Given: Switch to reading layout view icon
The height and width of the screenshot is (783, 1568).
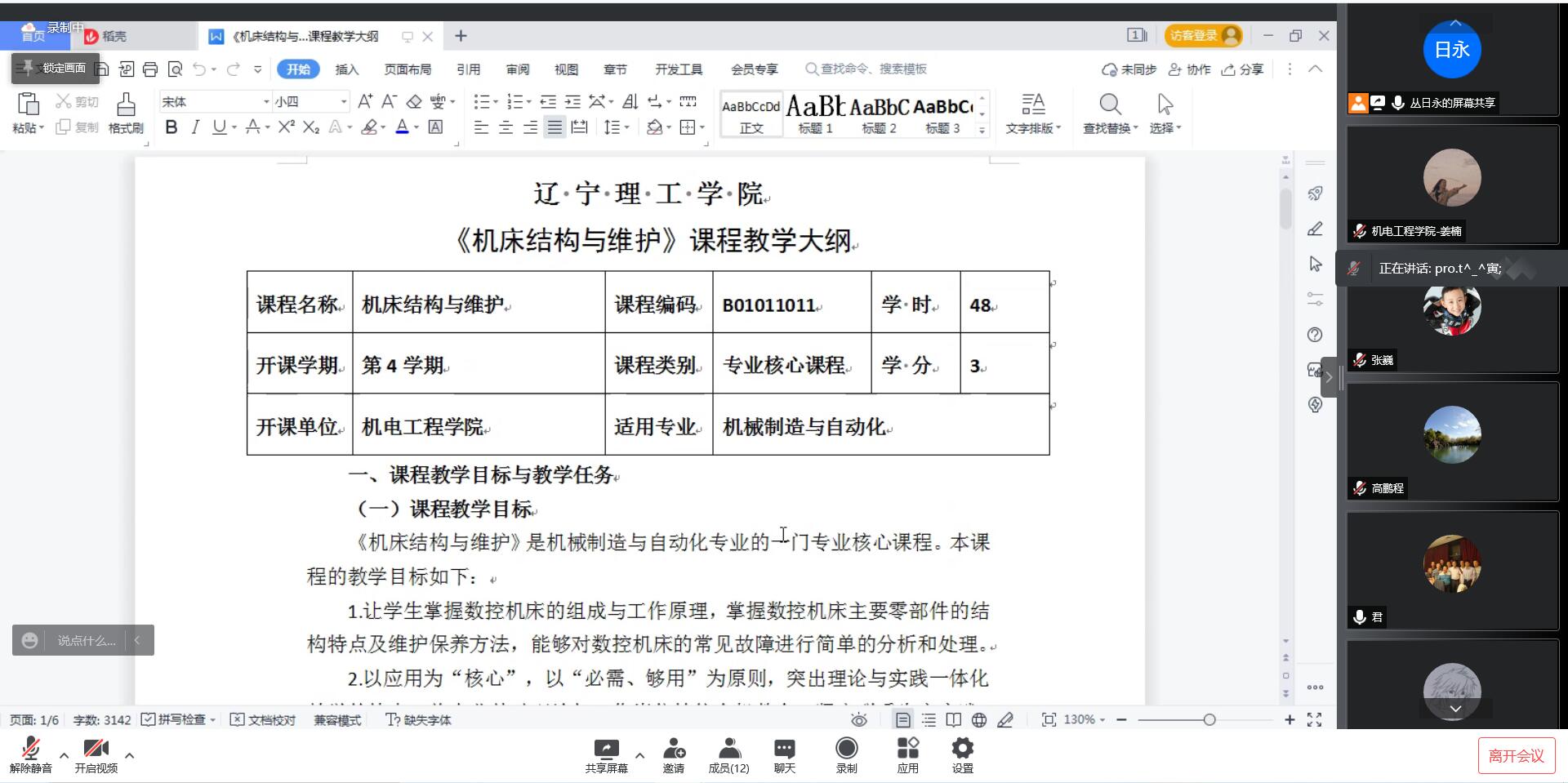Looking at the screenshot, I should click(x=953, y=719).
